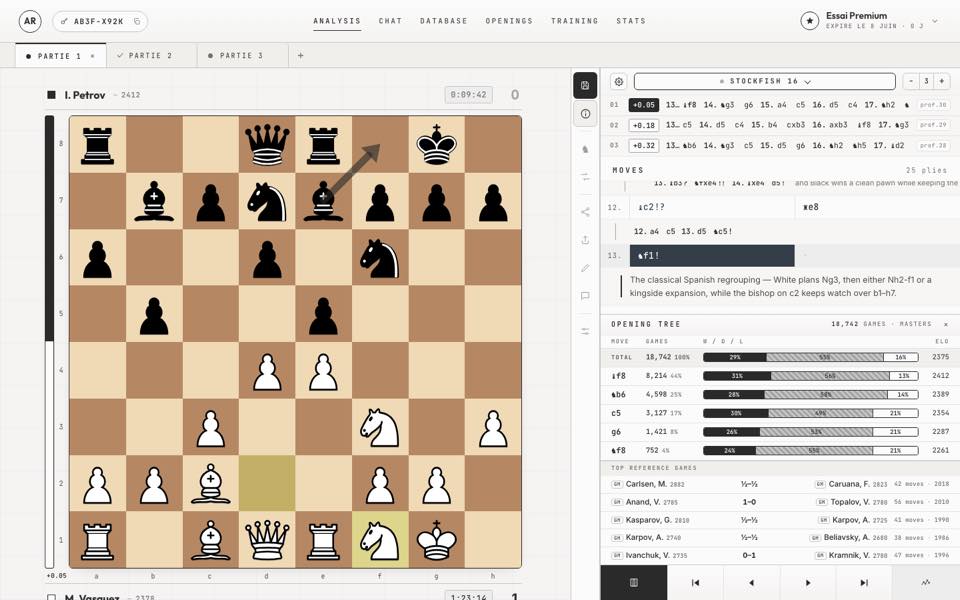Click the export upload sidebar icon

(585, 240)
